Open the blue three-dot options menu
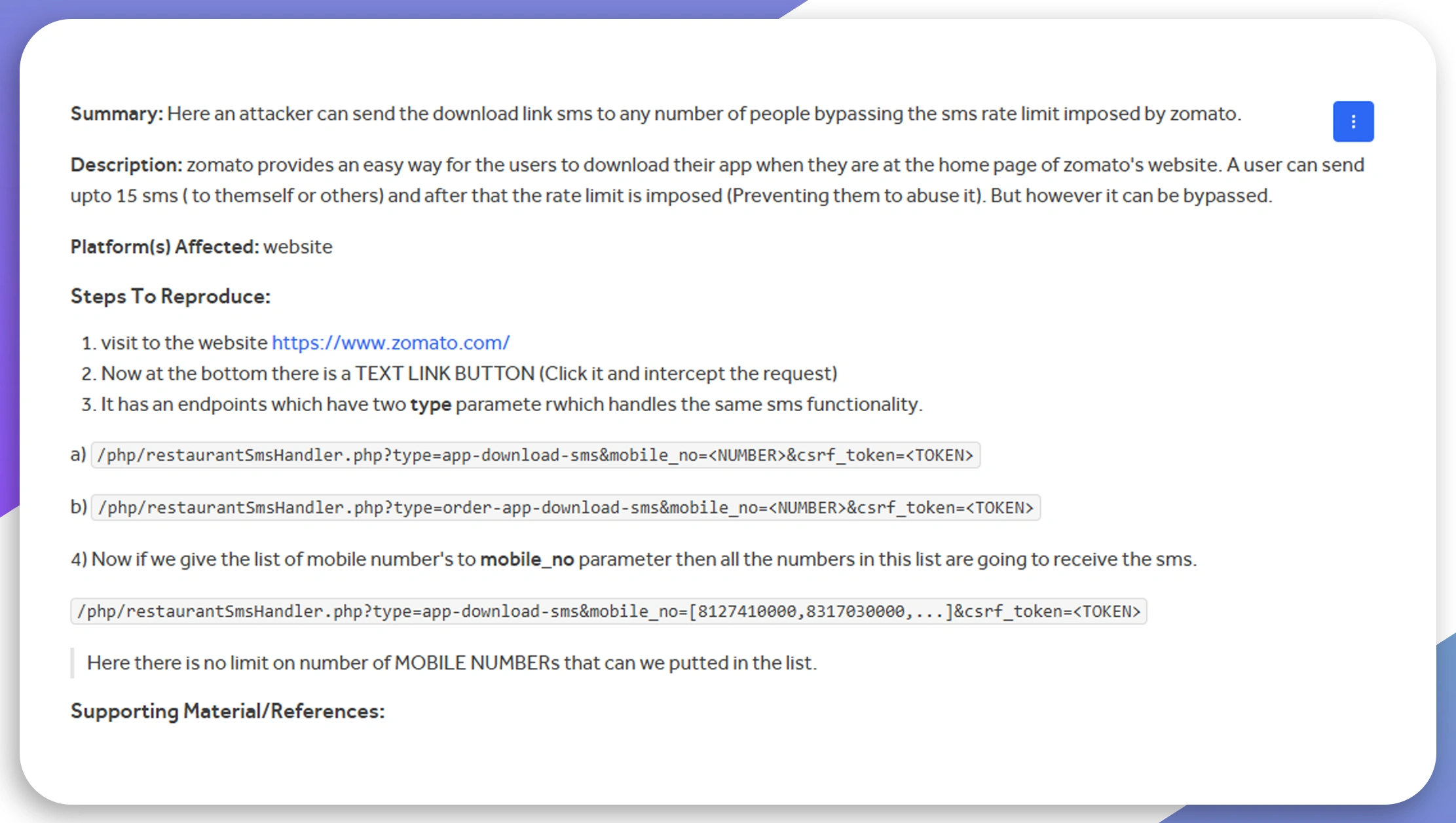1456x823 pixels. pyautogui.click(x=1353, y=121)
